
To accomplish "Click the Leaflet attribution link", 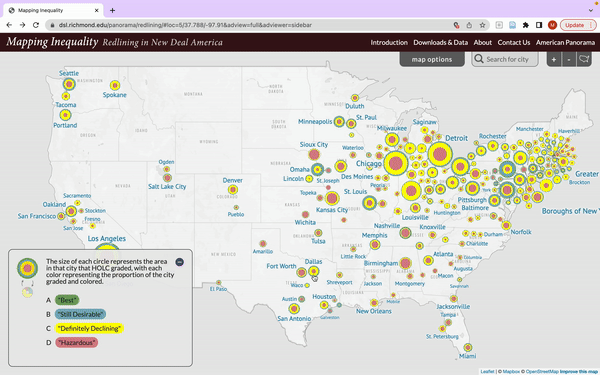I will pos(487,372).
